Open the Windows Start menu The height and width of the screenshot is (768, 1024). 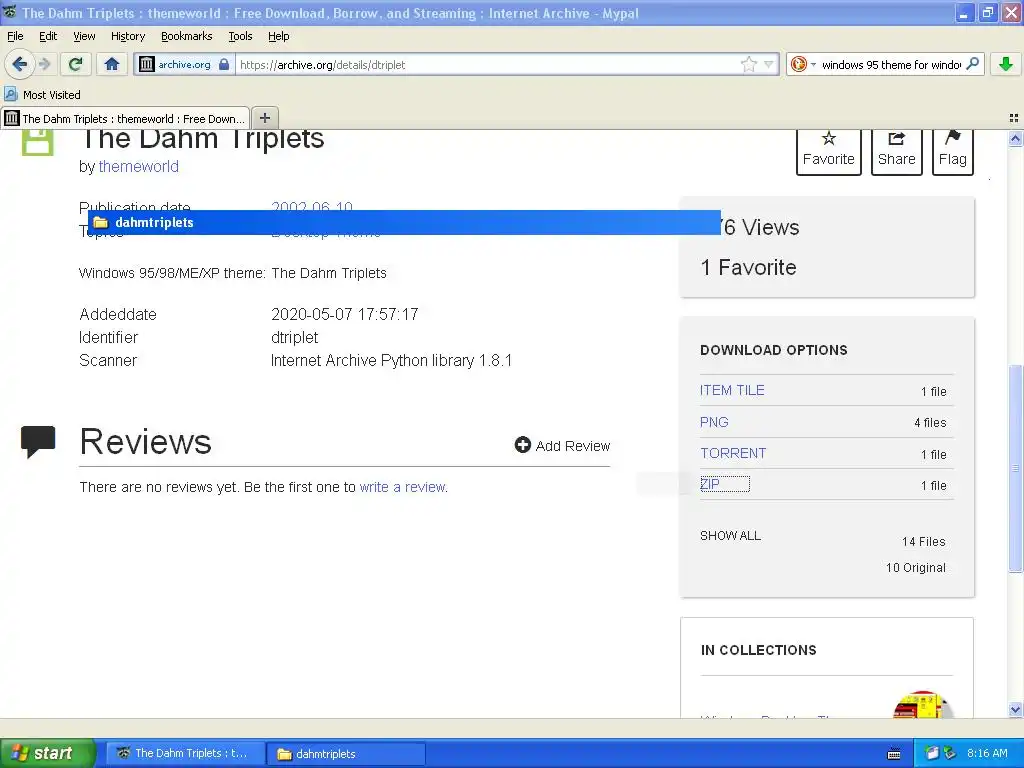pos(47,753)
